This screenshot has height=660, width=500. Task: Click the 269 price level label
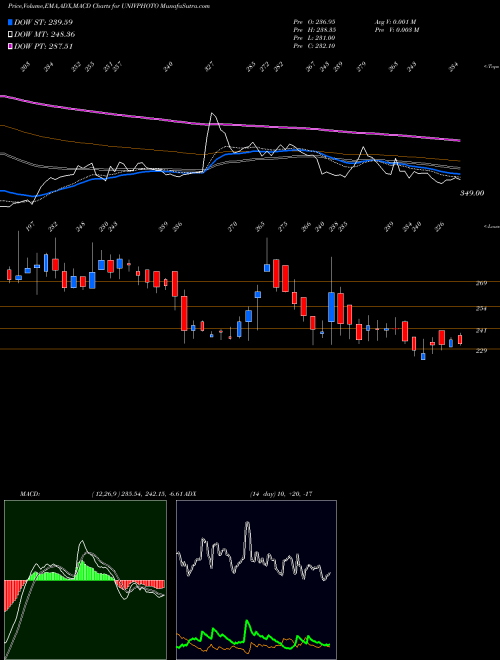tap(481, 283)
